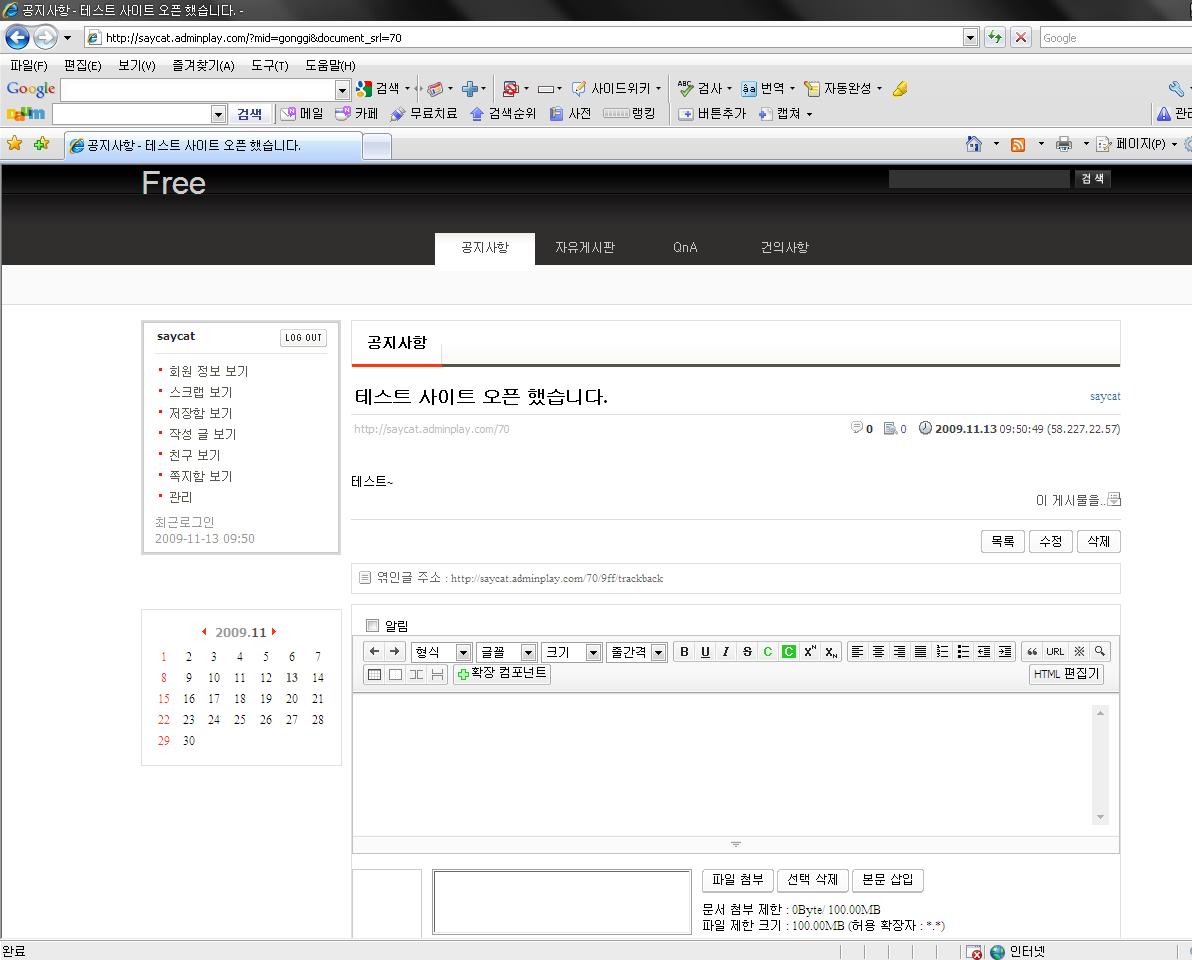Switch to the 자유게시판 board tab

(585, 248)
